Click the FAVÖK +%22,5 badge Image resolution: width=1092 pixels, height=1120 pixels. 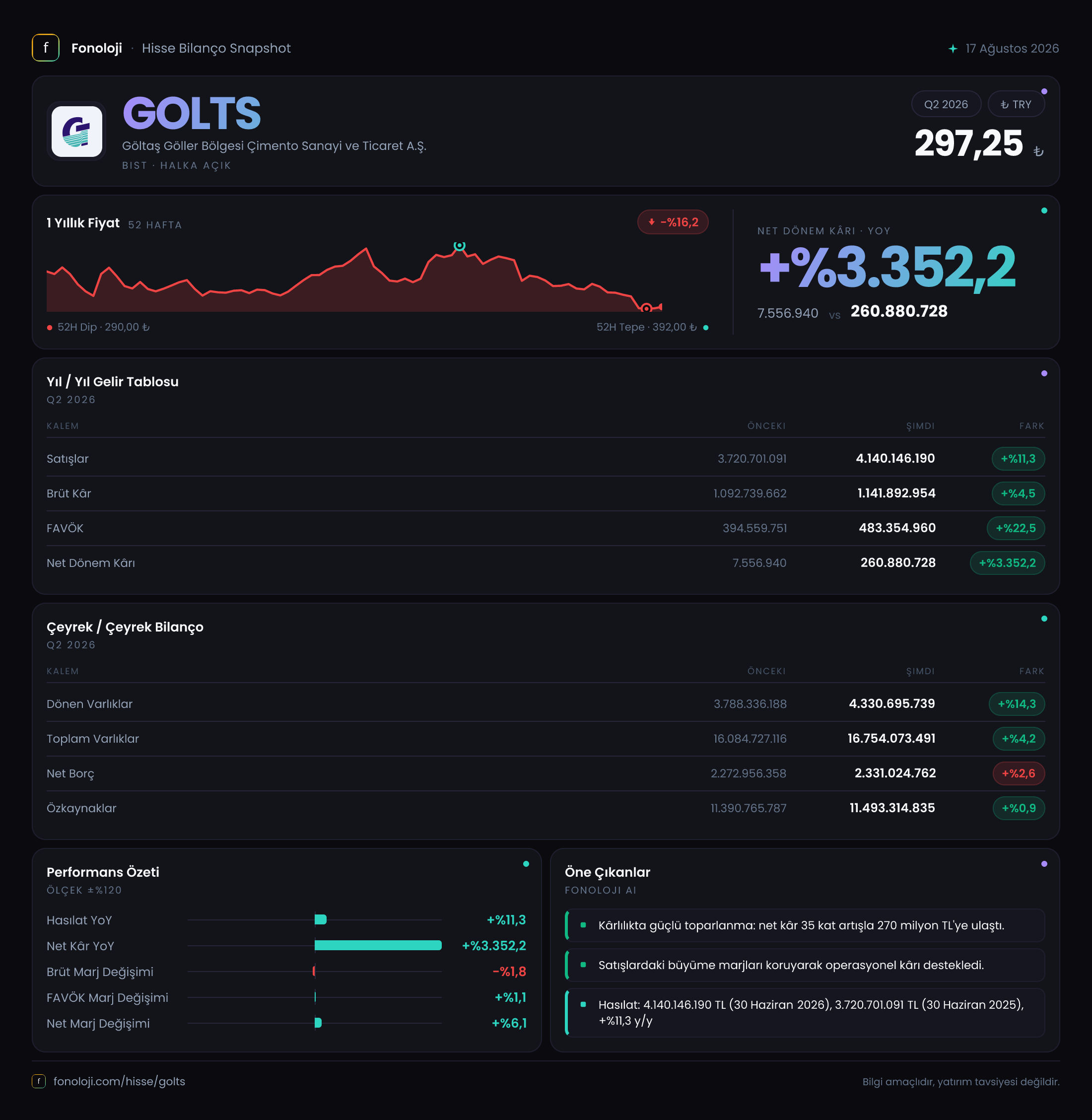click(x=1016, y=528)
